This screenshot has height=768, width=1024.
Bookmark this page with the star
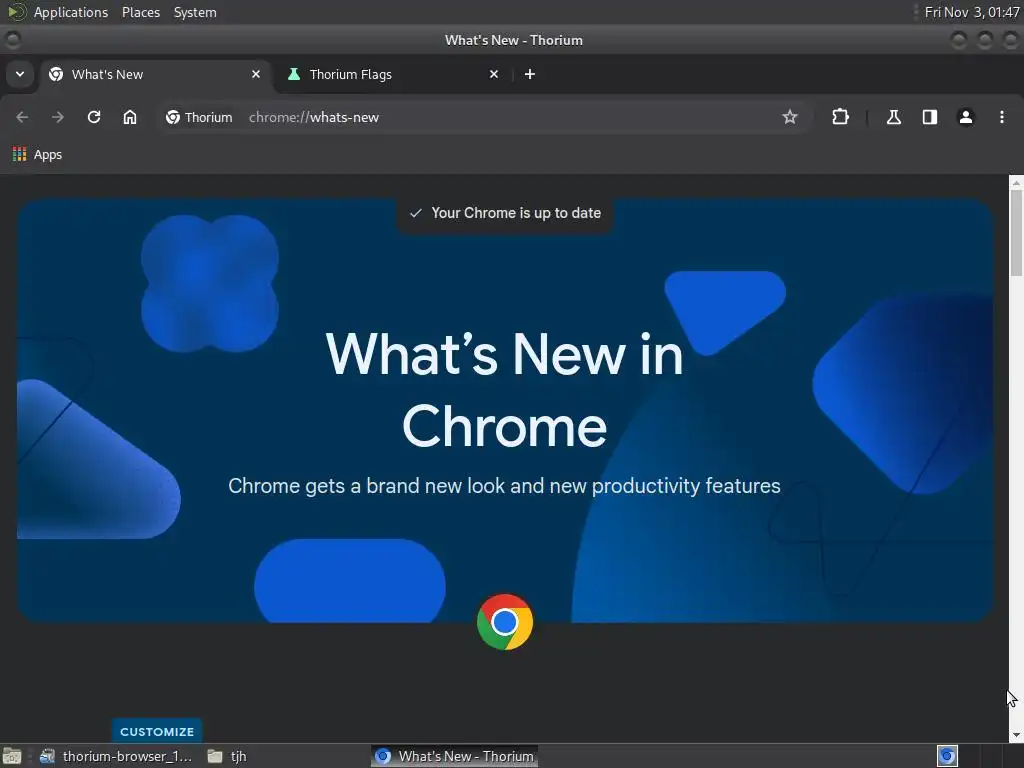790,117
